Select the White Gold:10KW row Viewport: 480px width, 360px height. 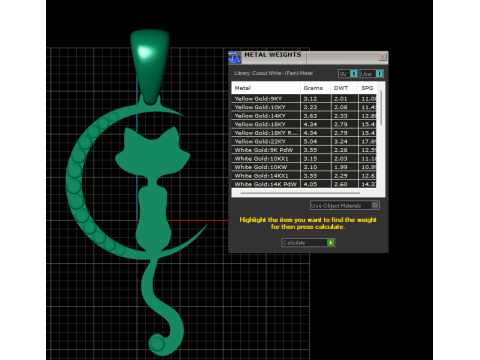pyautogui.click(x=304, y=167)
